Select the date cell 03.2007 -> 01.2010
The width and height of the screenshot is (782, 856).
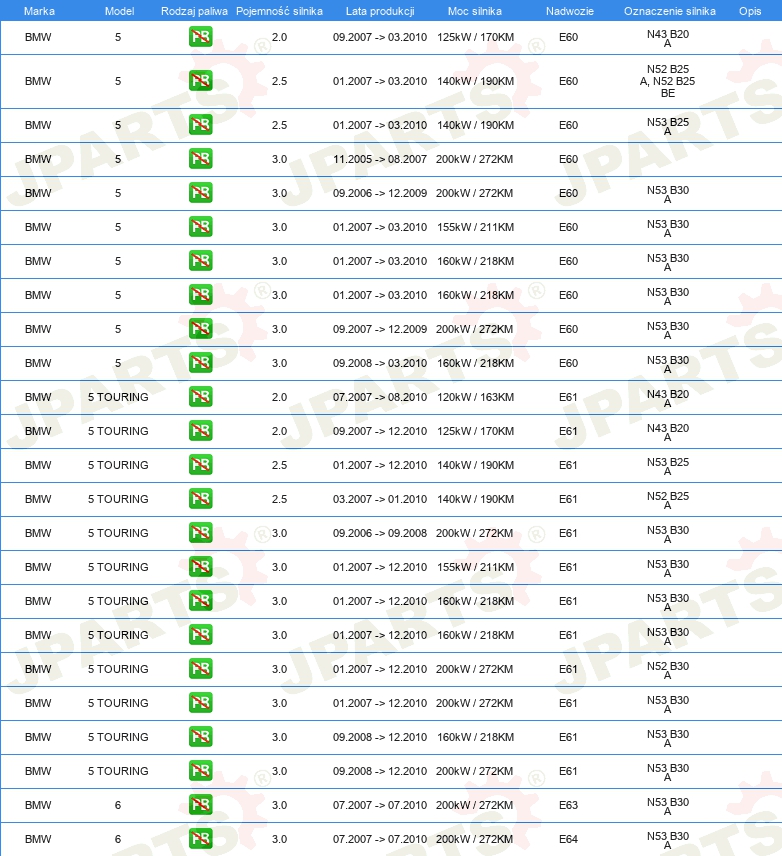tap(380, 499)
